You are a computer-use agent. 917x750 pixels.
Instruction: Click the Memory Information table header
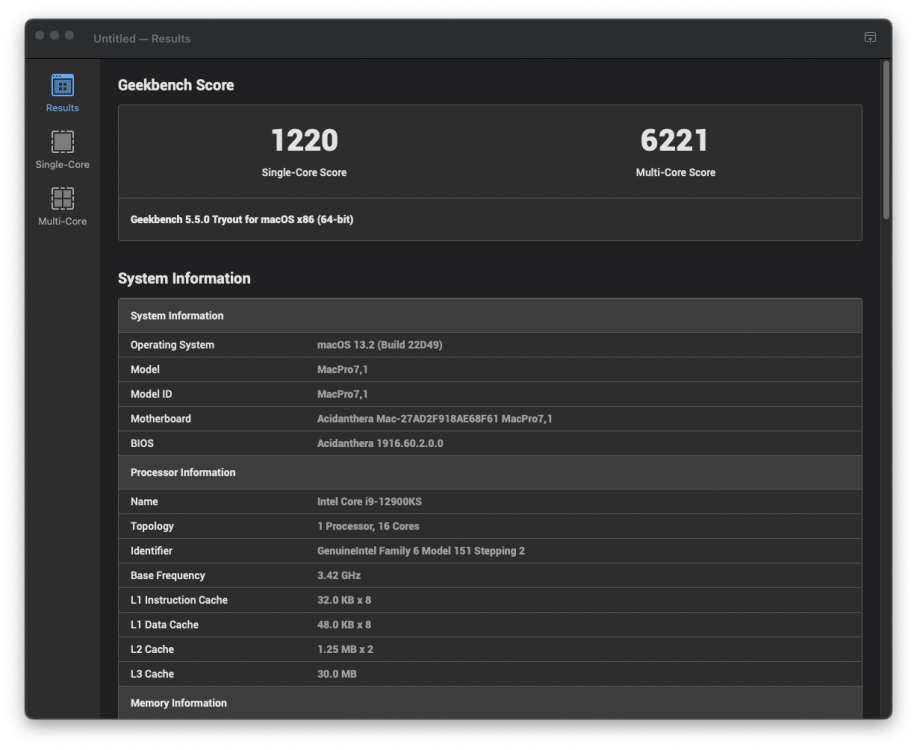tap(490, 703)
